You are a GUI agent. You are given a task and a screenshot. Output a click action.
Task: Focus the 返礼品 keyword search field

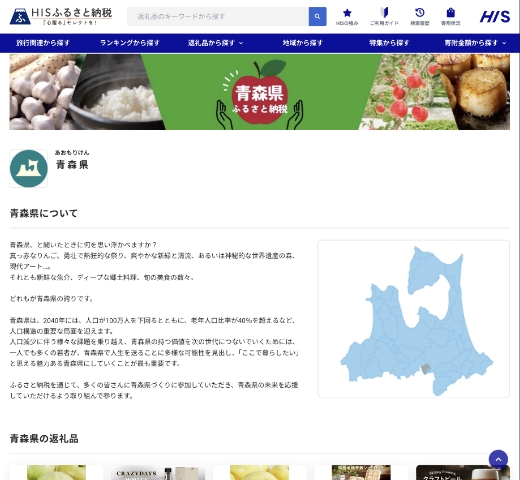(218, 16)
